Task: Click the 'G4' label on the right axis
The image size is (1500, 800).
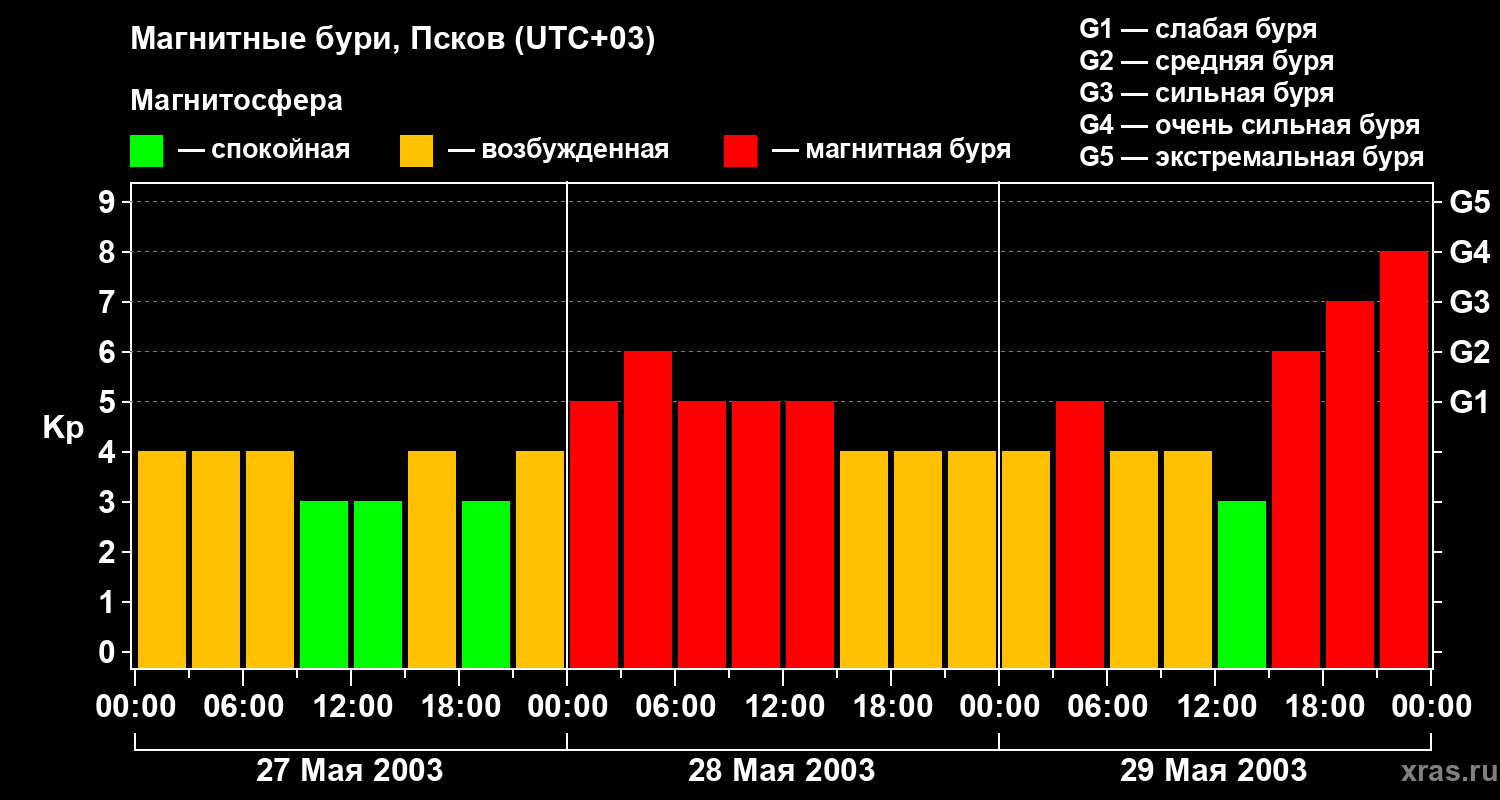Action: click(1469, 252)
